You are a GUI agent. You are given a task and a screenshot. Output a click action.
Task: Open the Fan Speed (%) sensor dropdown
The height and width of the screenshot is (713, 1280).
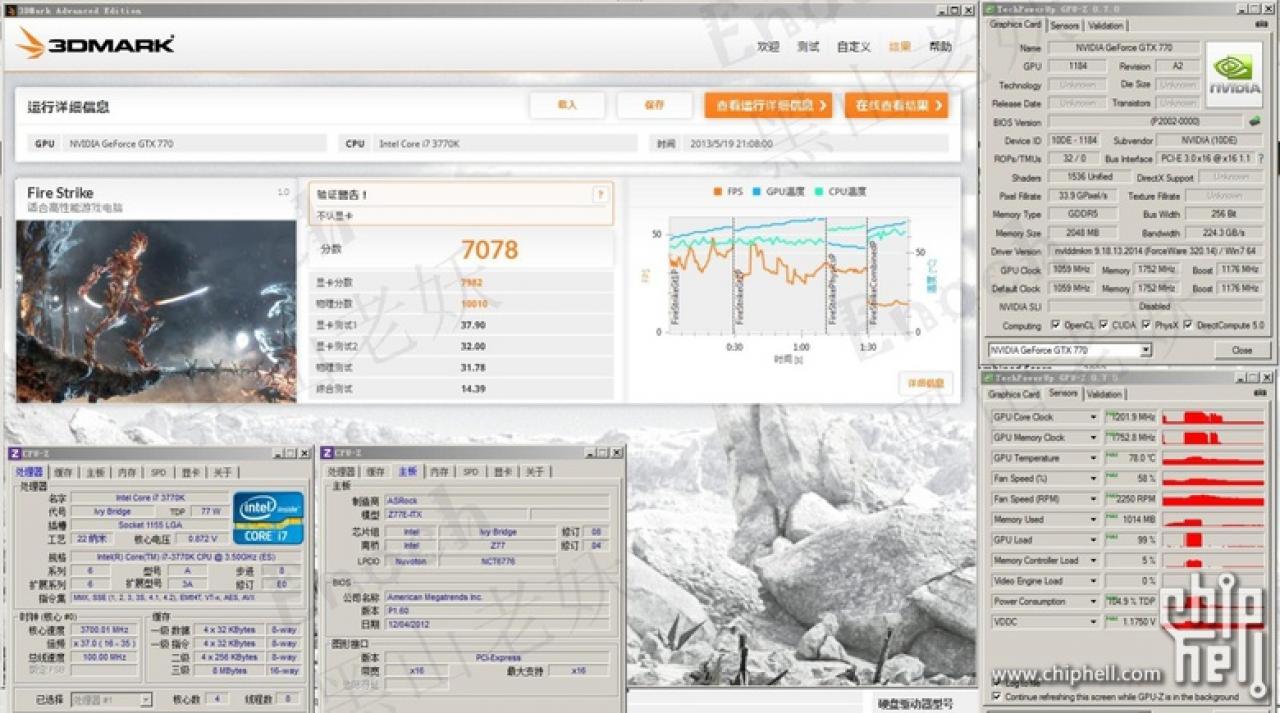tap(1093, 478)
